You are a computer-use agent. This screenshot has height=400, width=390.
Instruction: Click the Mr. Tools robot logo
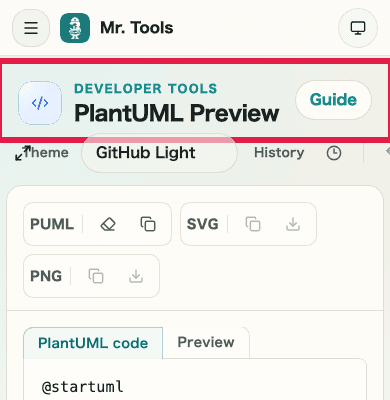(75, 28)
